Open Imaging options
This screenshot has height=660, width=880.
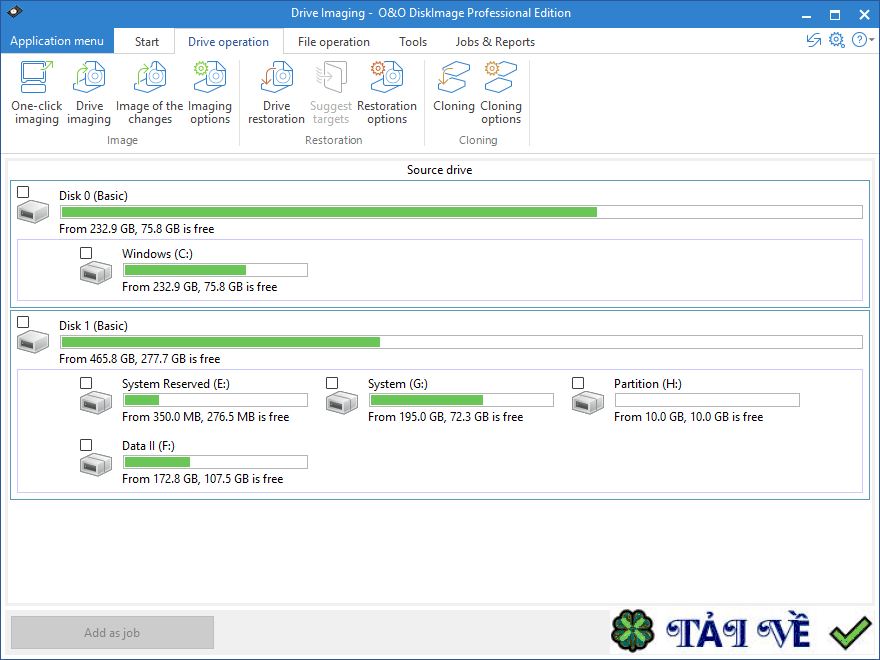click(x=210, y=93)
